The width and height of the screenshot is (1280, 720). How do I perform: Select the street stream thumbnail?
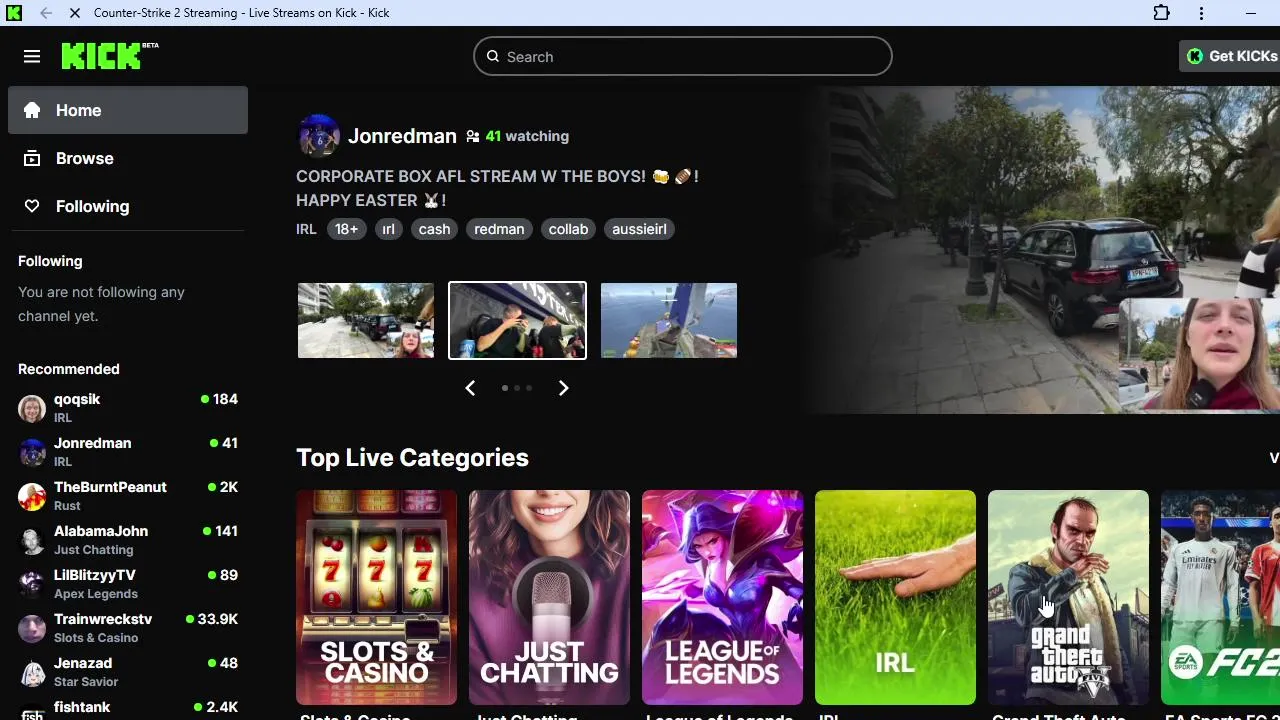click(x=366, y=320)
